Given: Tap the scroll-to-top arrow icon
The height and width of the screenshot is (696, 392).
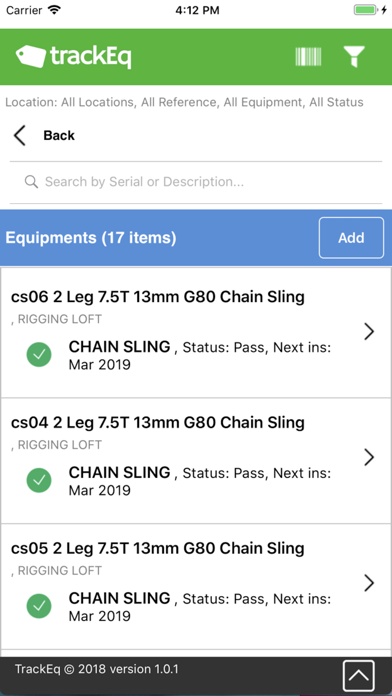Looking at the screenshot, I should [x=358, y=676].
